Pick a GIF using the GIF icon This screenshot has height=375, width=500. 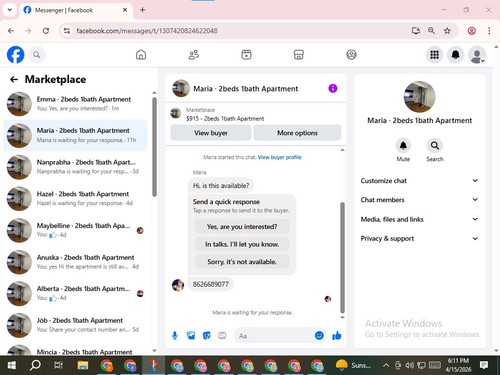(222, 335)
